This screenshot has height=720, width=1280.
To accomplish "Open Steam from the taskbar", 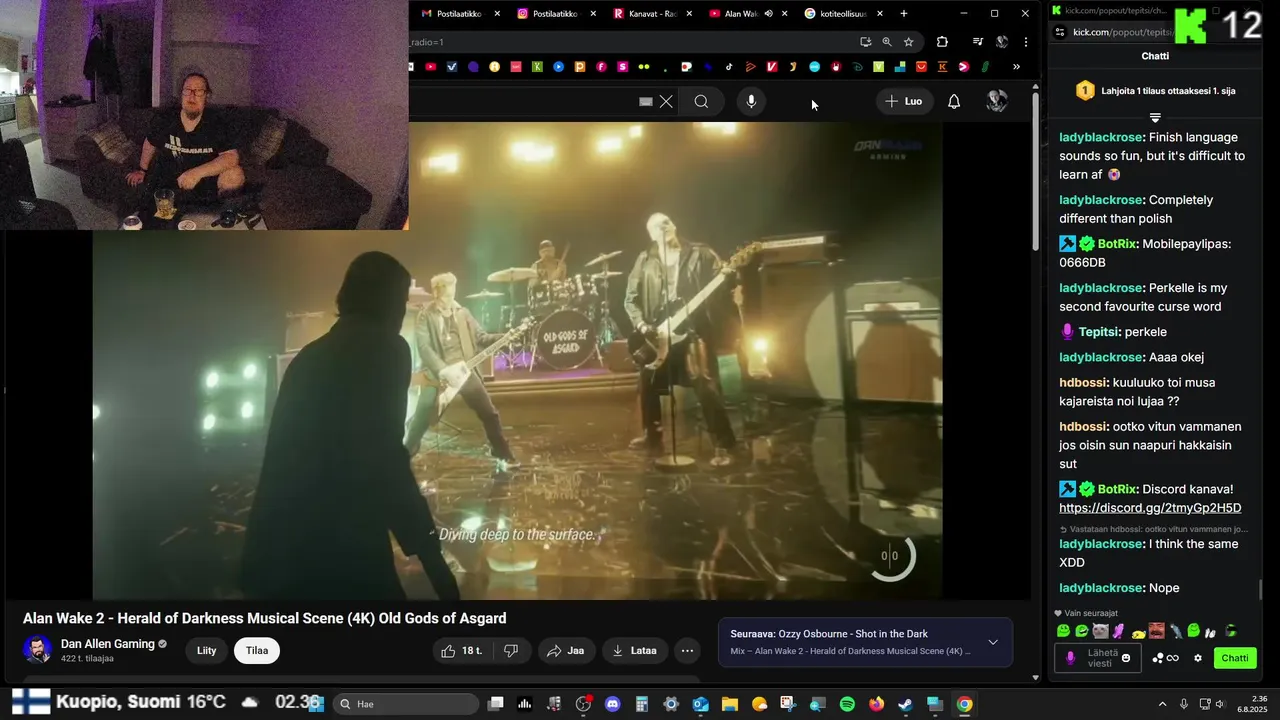I will pyautogui.click(x=905, y=704).
